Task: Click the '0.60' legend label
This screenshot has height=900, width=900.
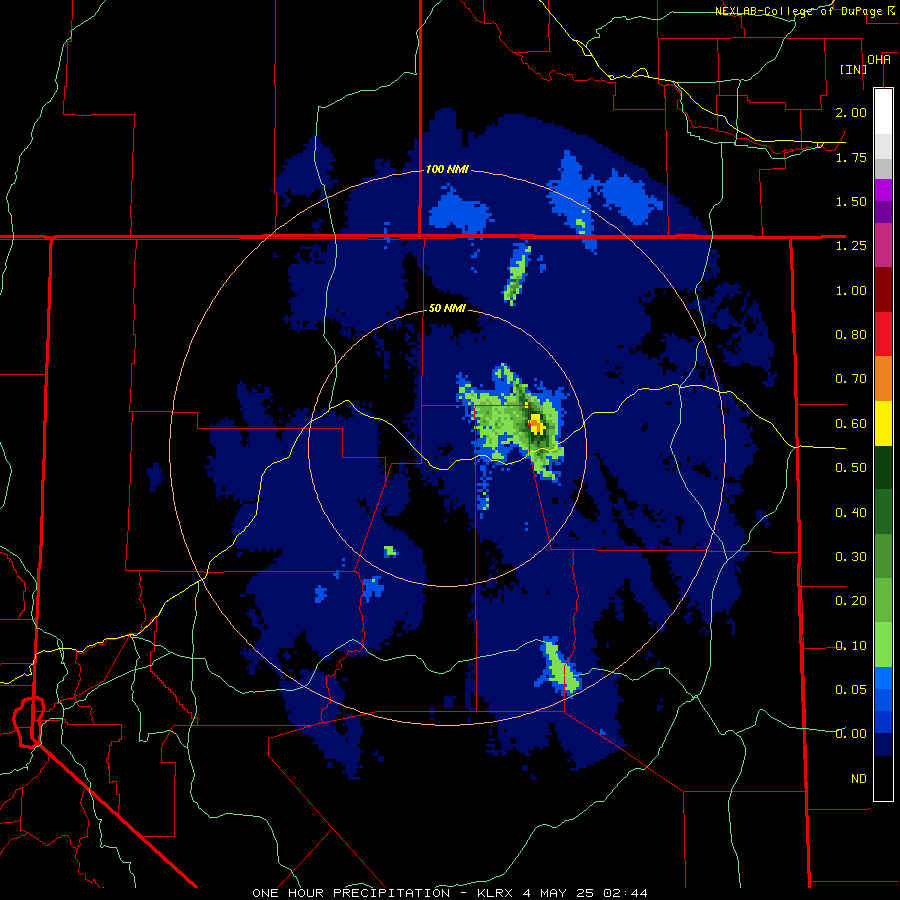Action: pos(851,424)
